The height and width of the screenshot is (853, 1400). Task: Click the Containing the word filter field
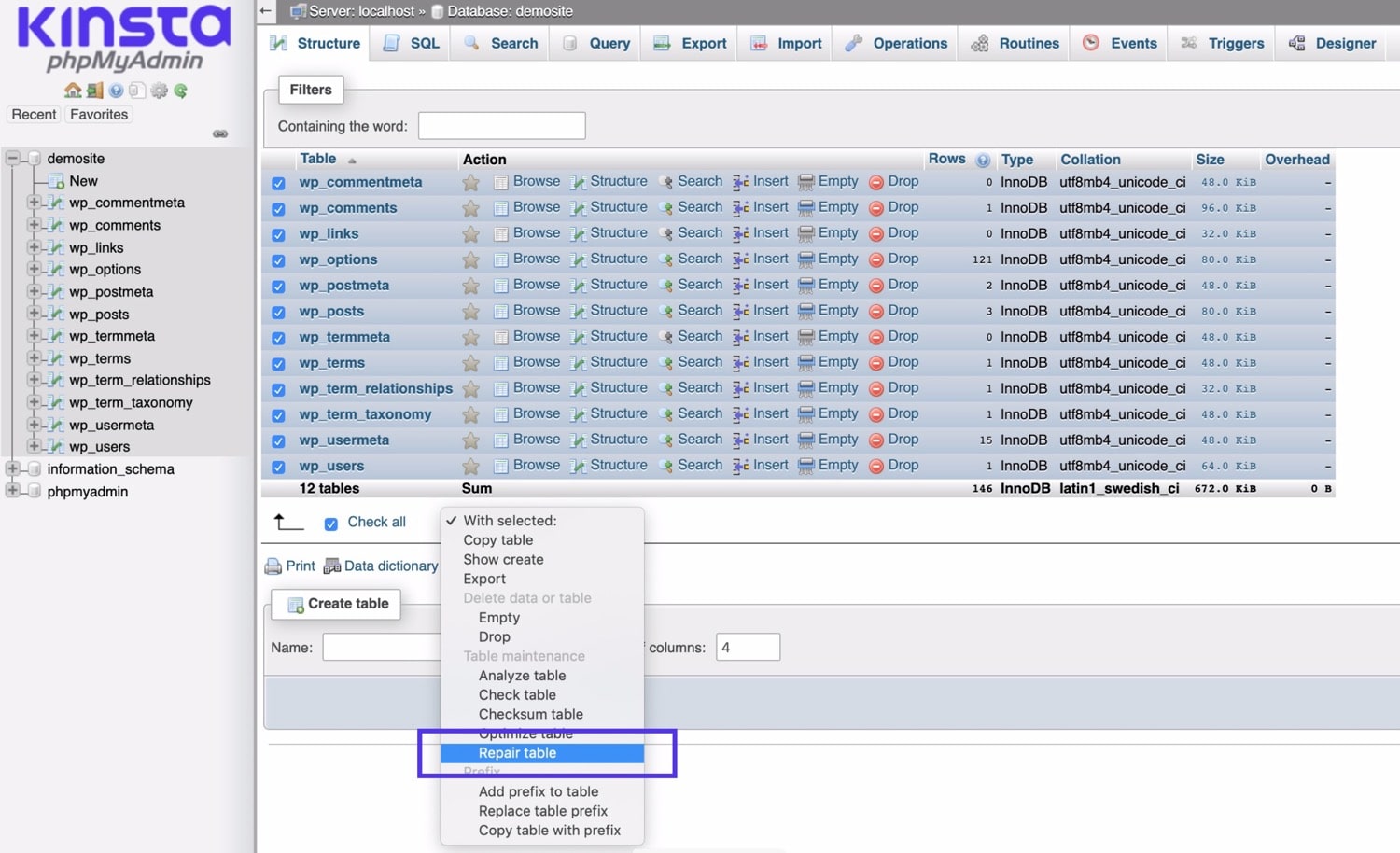pyautogui.click(x=501, y=125)
